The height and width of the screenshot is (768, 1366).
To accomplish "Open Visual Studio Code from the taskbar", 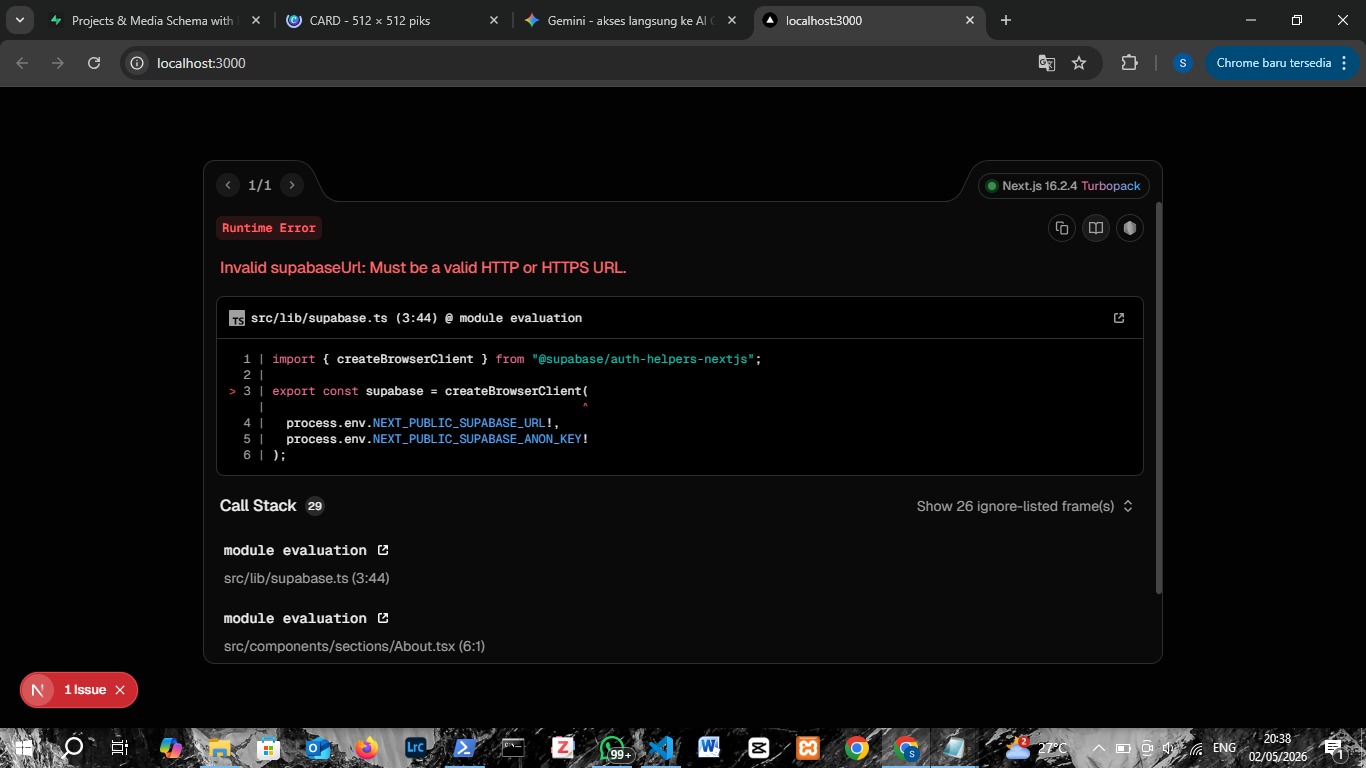I will point(660,747).
